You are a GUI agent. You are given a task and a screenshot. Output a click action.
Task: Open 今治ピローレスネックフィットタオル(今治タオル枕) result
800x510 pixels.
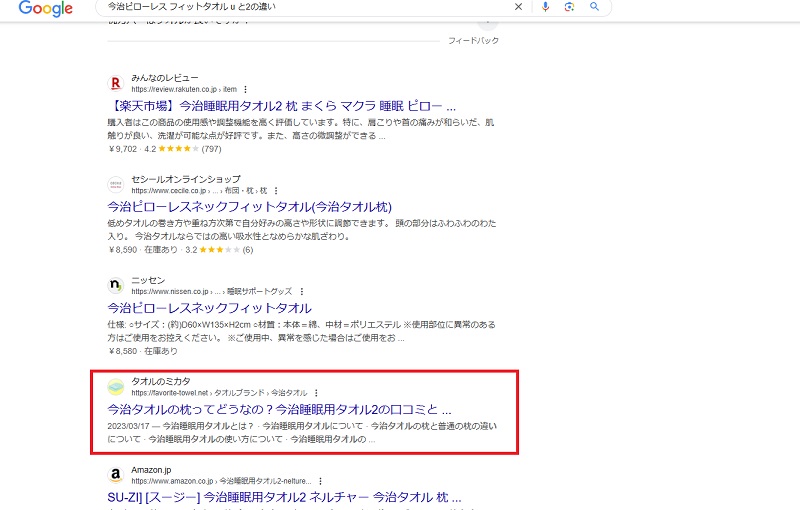click(249, 207)
